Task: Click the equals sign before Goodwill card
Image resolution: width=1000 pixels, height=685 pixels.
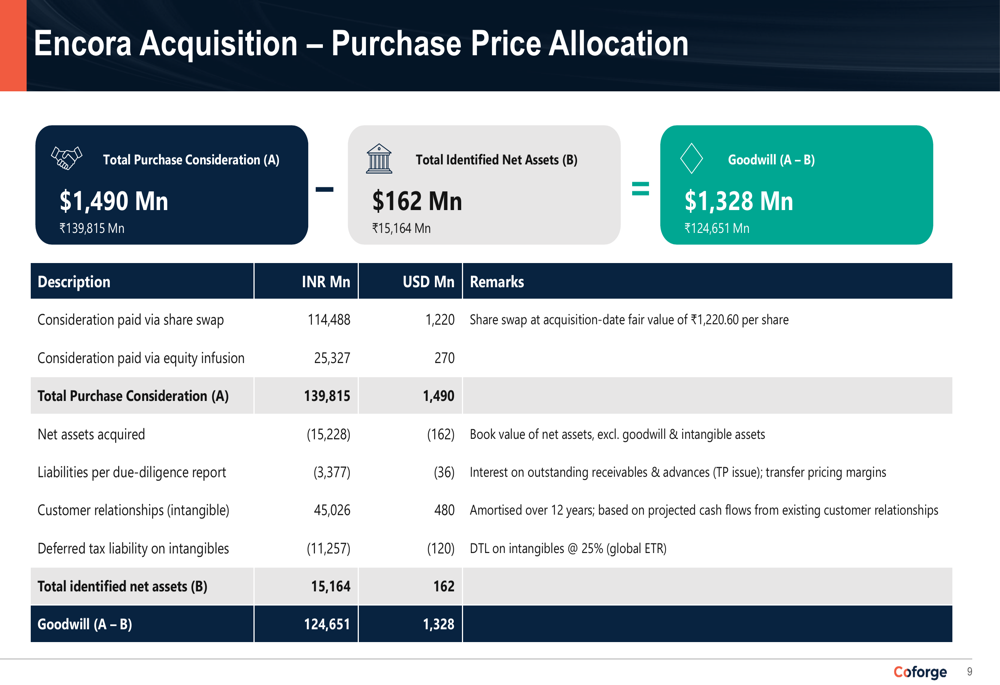Action: (x=640, y=188)
